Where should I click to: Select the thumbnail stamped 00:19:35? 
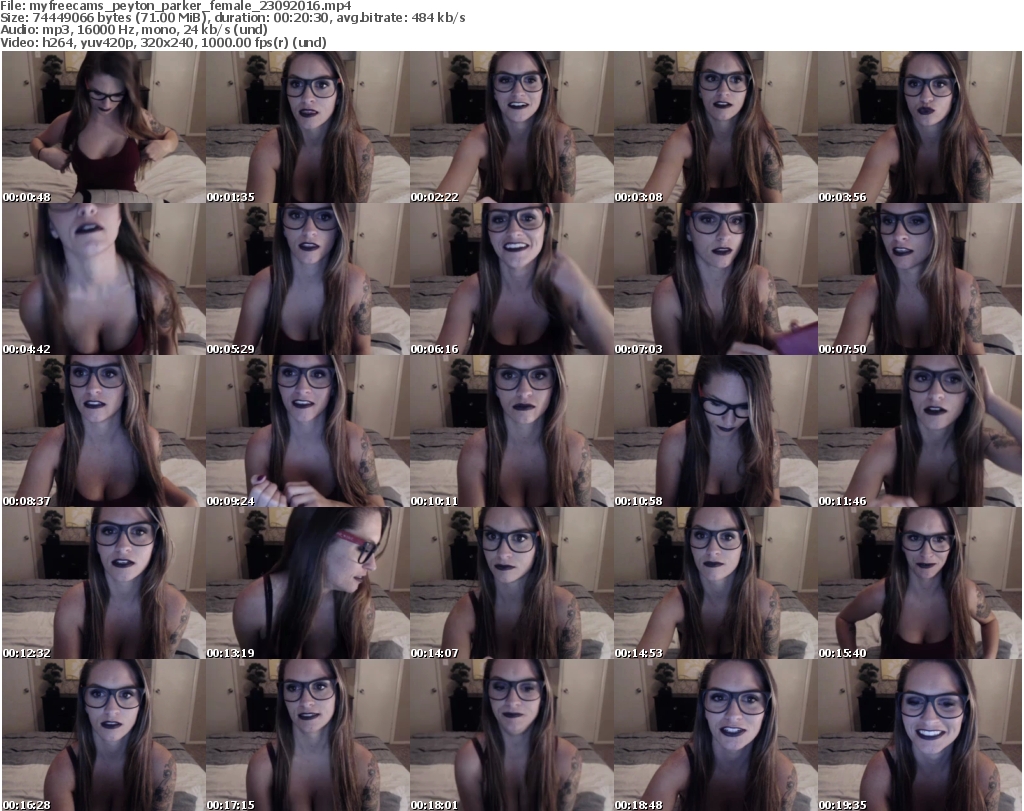920,735
